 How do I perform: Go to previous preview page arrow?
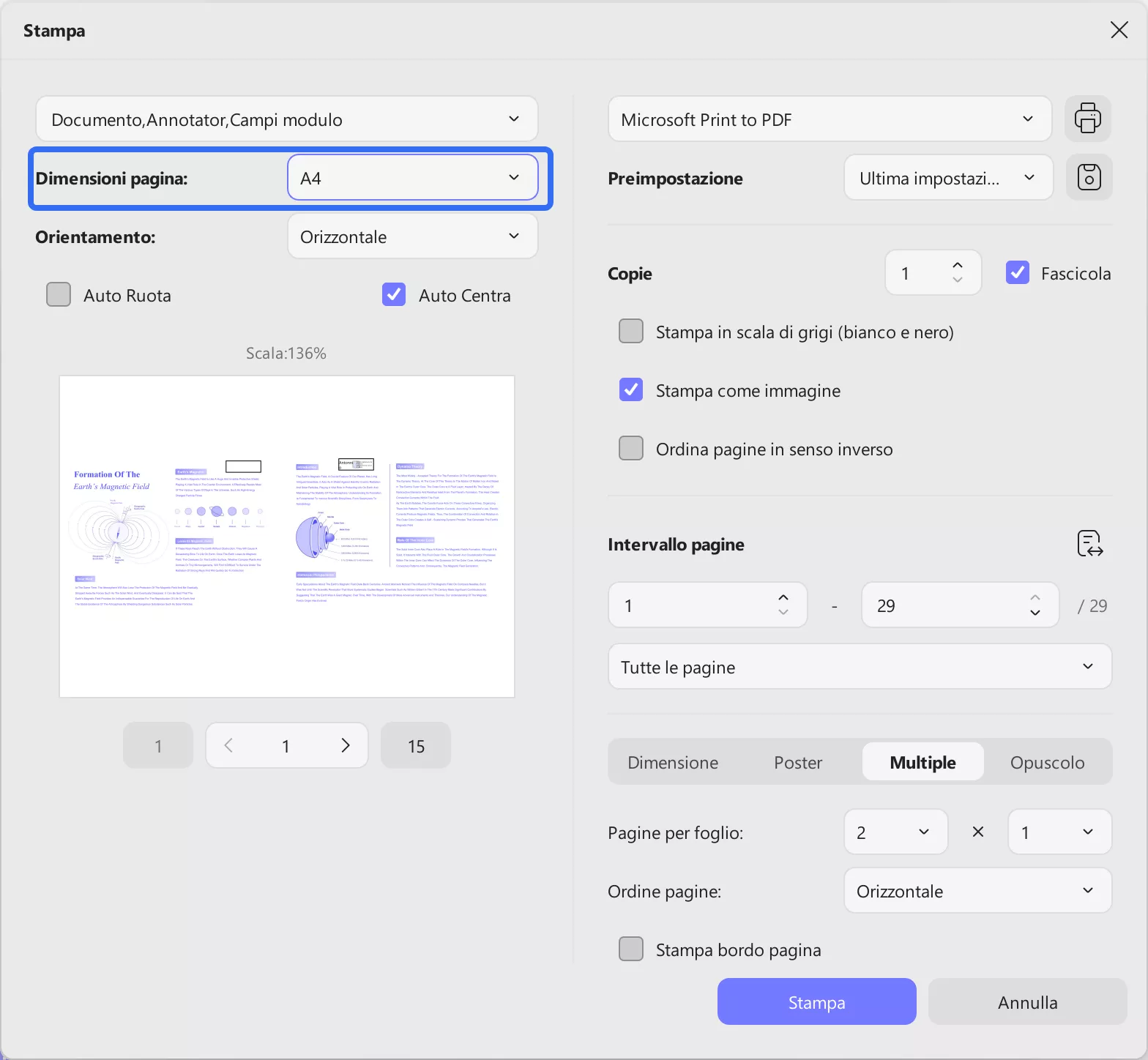click(x=228, y=745)
